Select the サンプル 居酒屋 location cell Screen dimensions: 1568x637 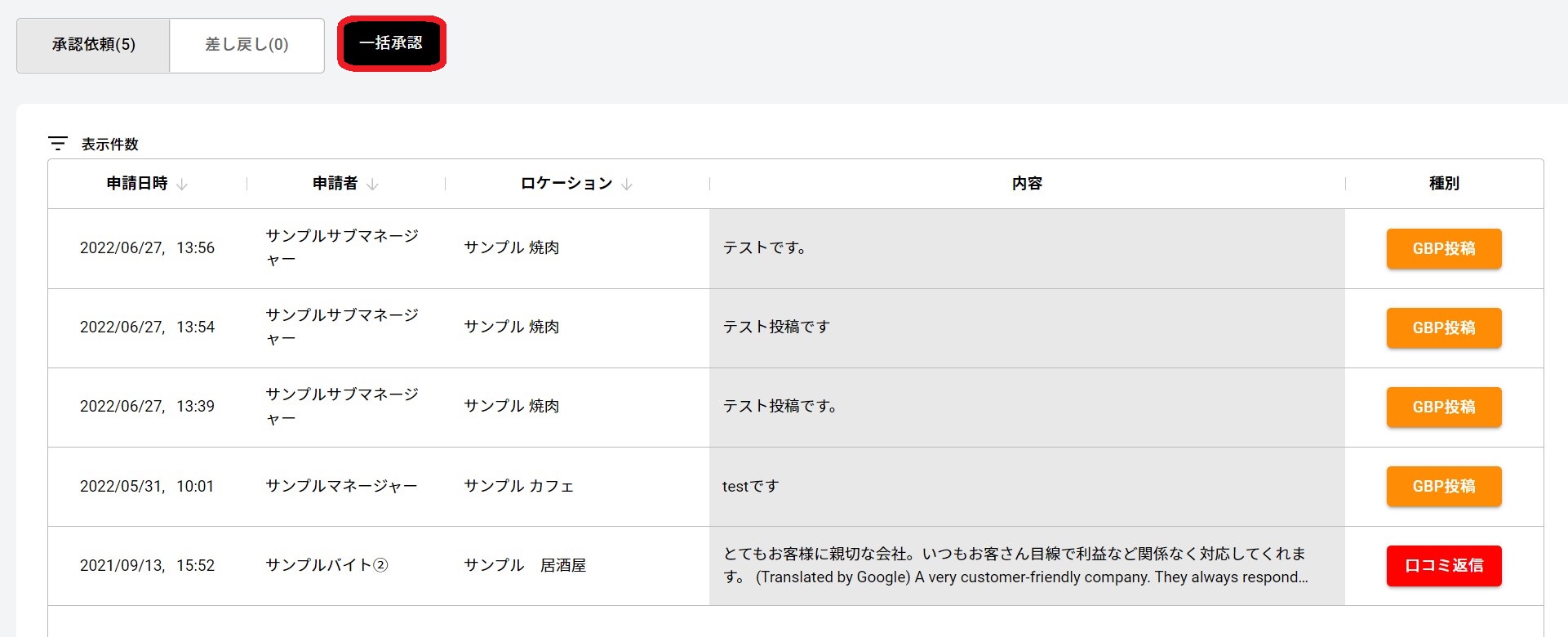coord(525,566)
